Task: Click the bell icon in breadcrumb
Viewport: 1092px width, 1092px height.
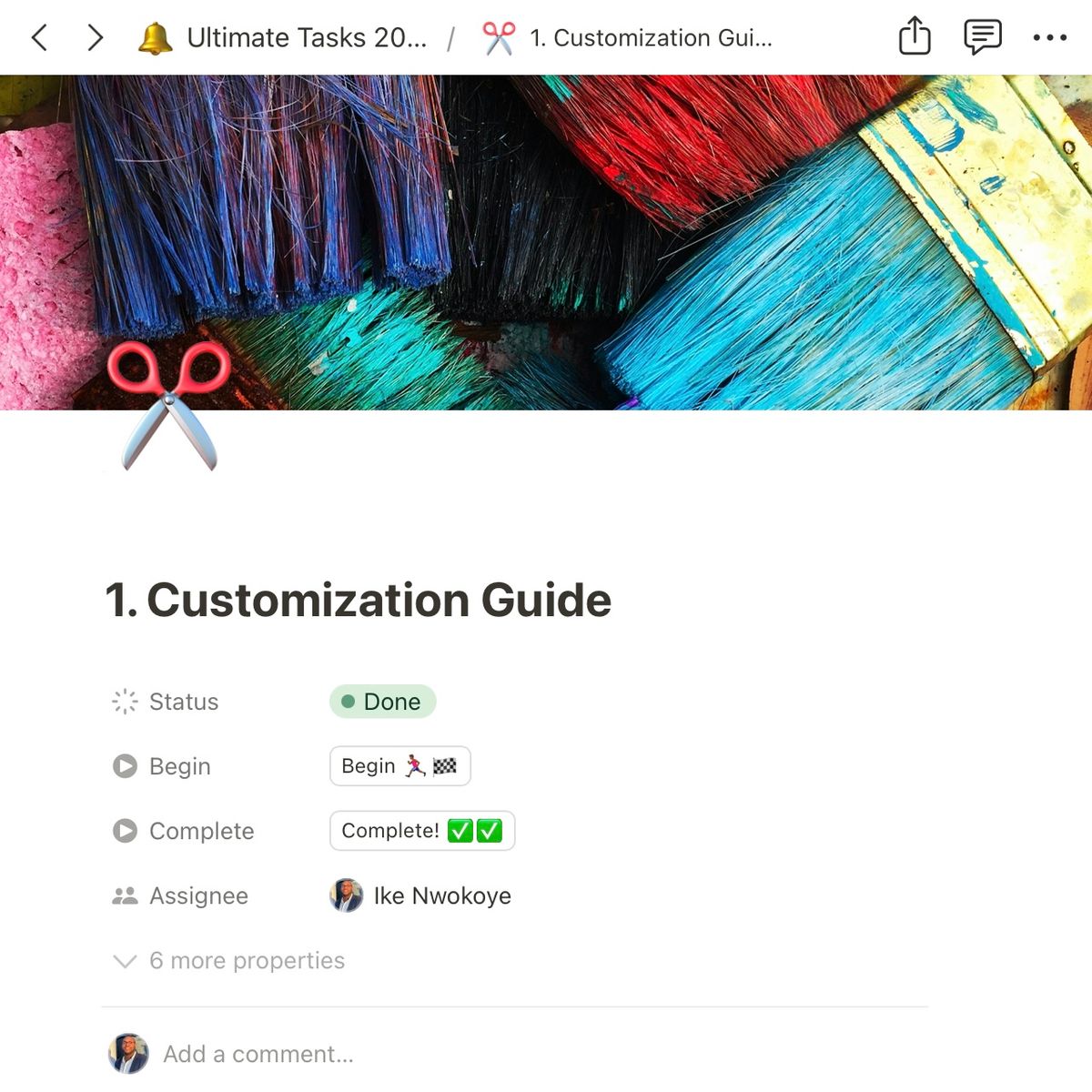Action: click(x=155, y=38)
